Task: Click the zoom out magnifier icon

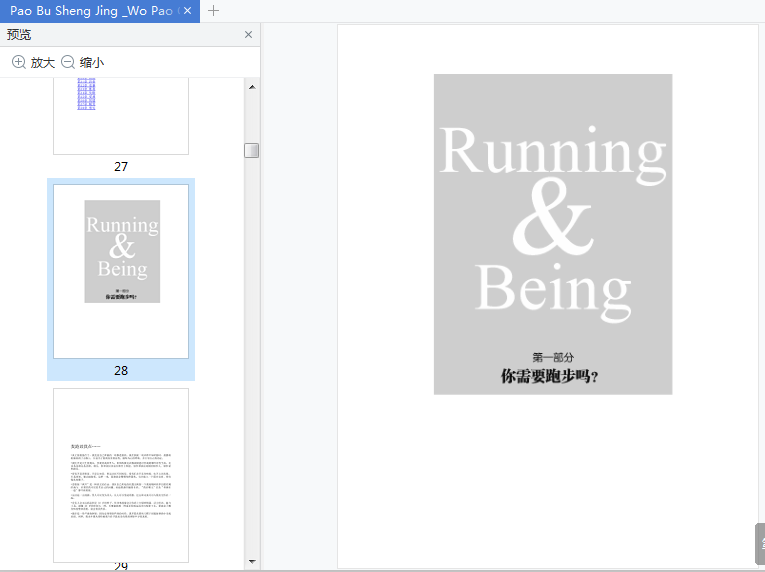Action: (68, 62)
